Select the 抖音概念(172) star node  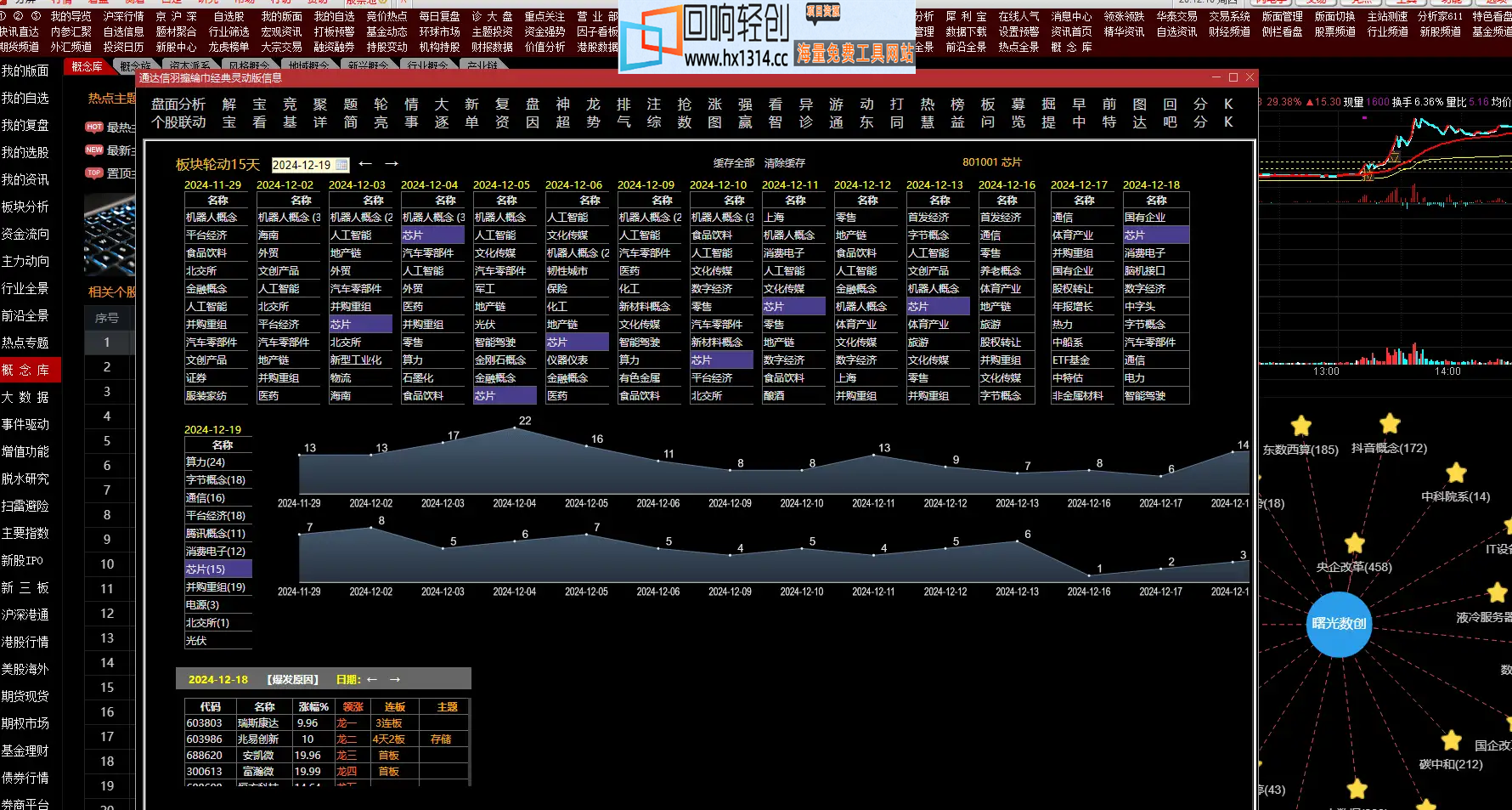pyautogui.click(x=1390, y=423)
